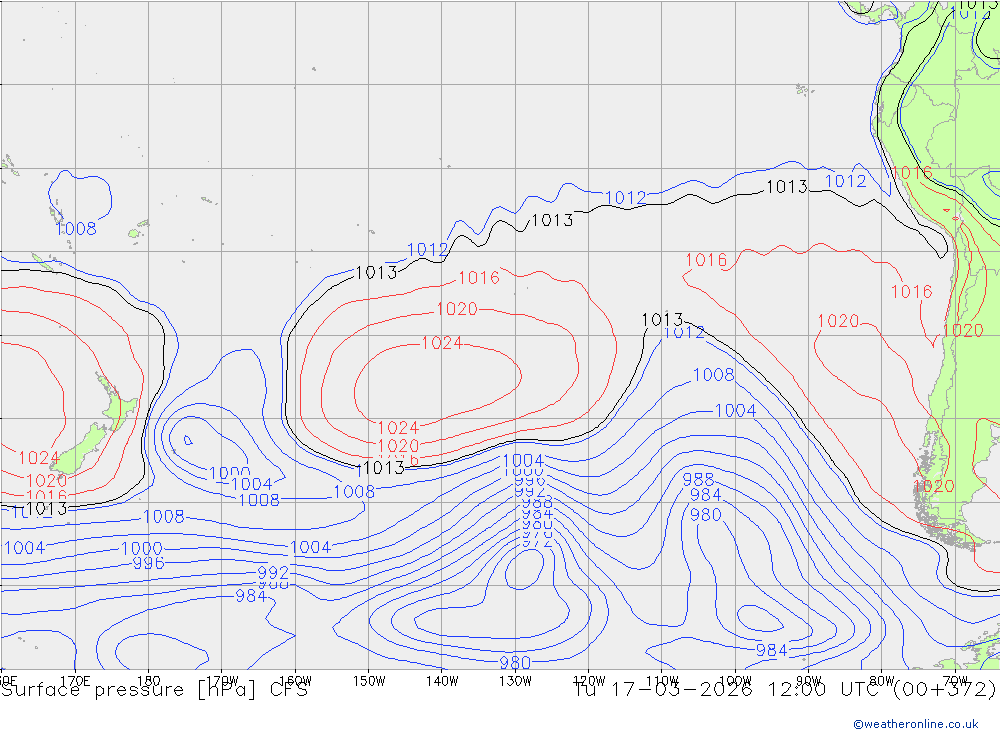
Task: Click the 130W longitude label
Action: point(515,681)
